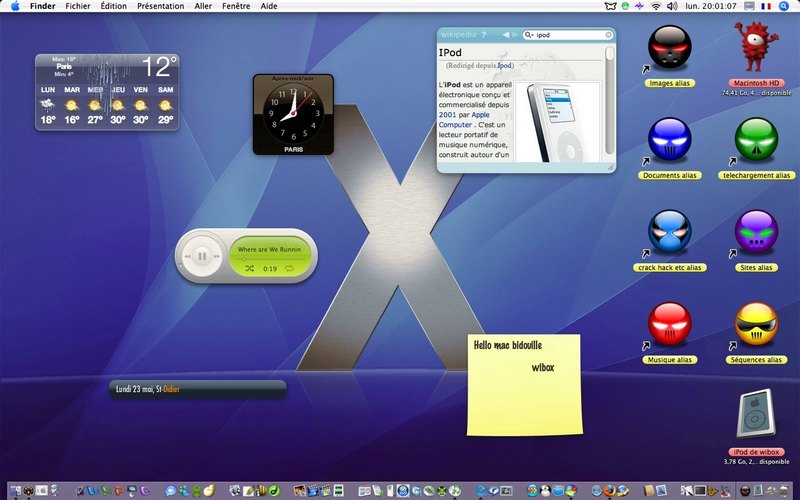This screenshot has height=500, width=800.
Task: Click the Tux penguin Dock icon
Action: tap(545, 491)
